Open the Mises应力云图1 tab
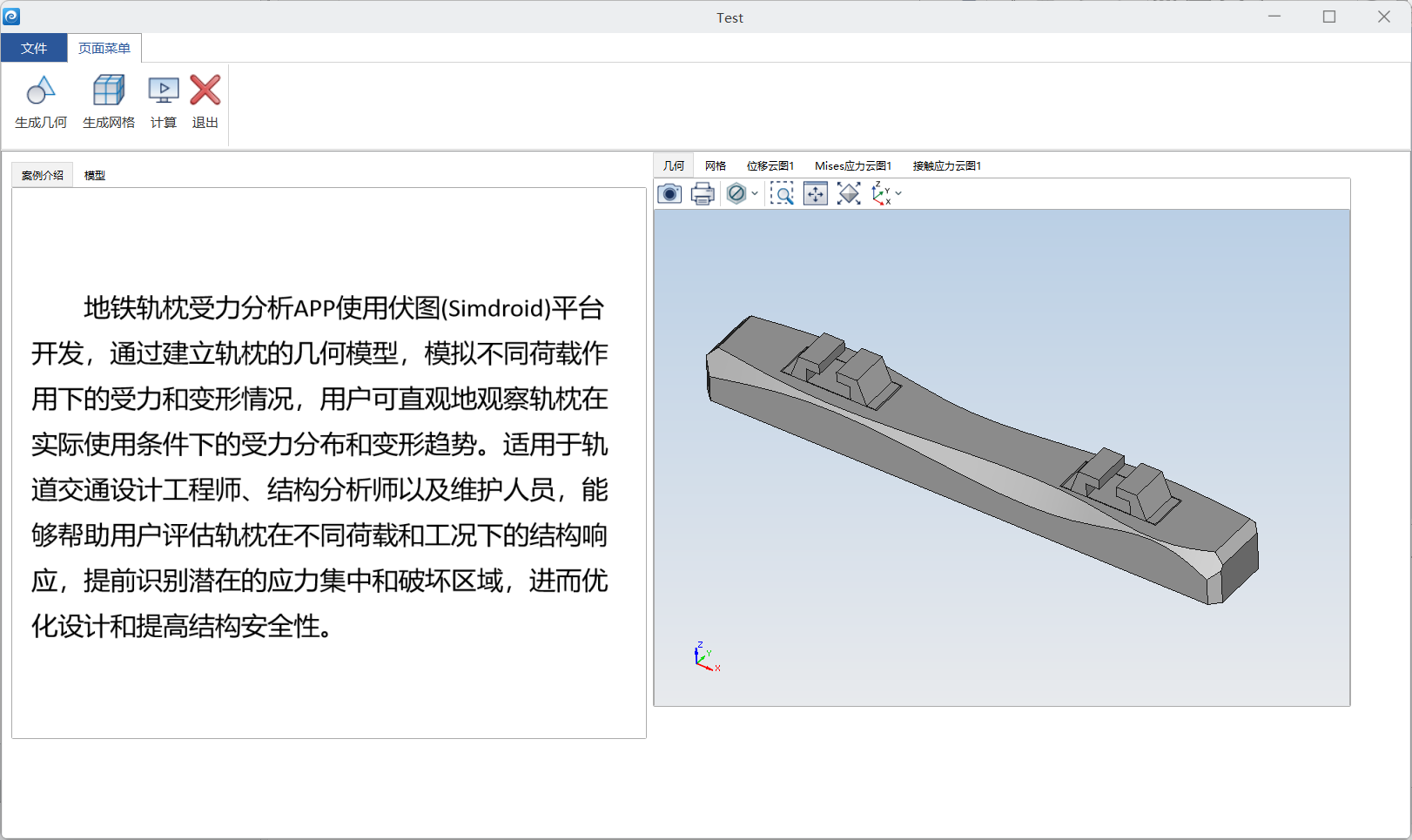This screenshot has height=840, width=1412. point(853,165)
